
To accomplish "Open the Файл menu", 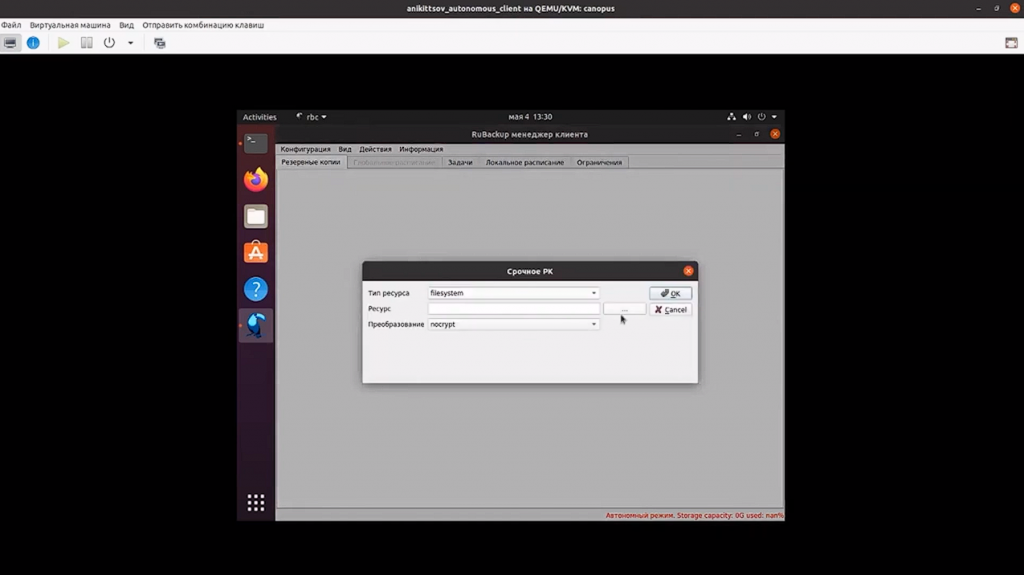I will point(11,25).
